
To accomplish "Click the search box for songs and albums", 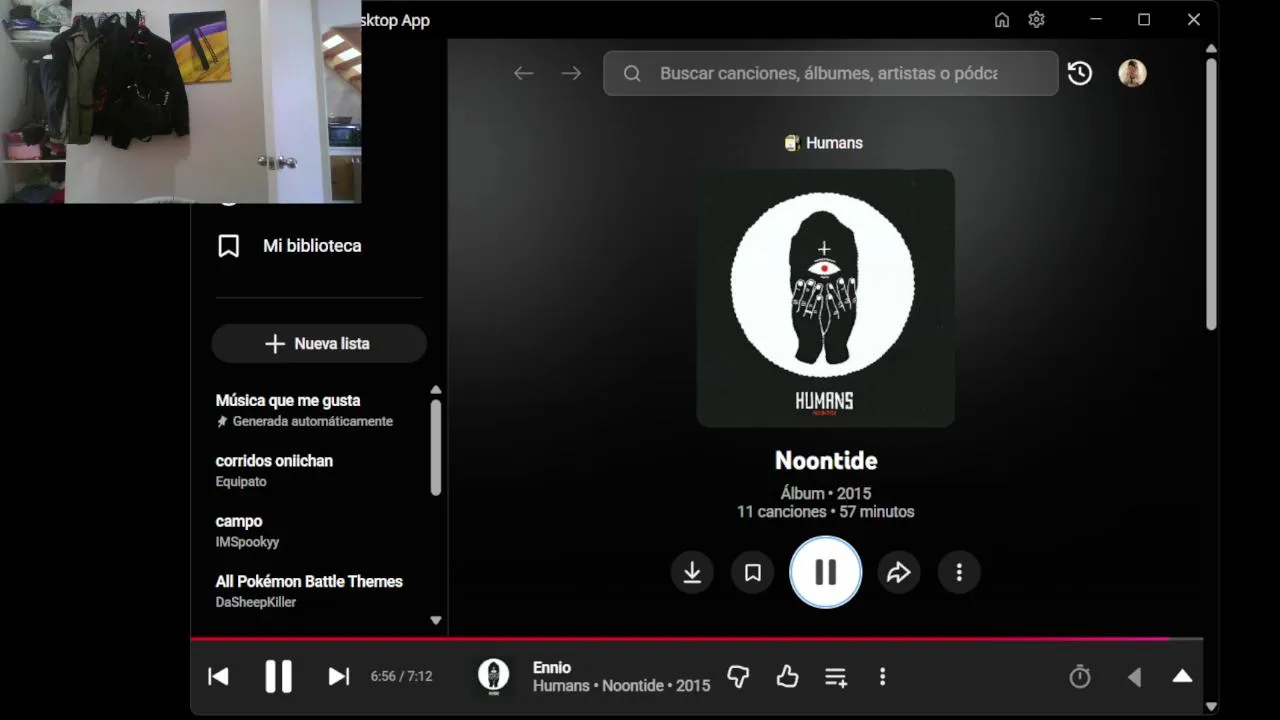I will point(830,73).
